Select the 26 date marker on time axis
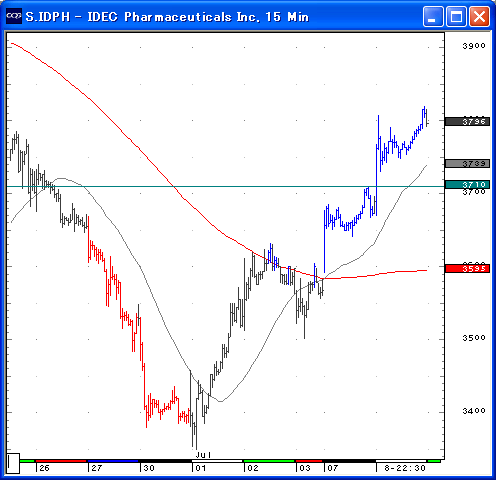Screen dimensions: 496x480 coord(44,468)
